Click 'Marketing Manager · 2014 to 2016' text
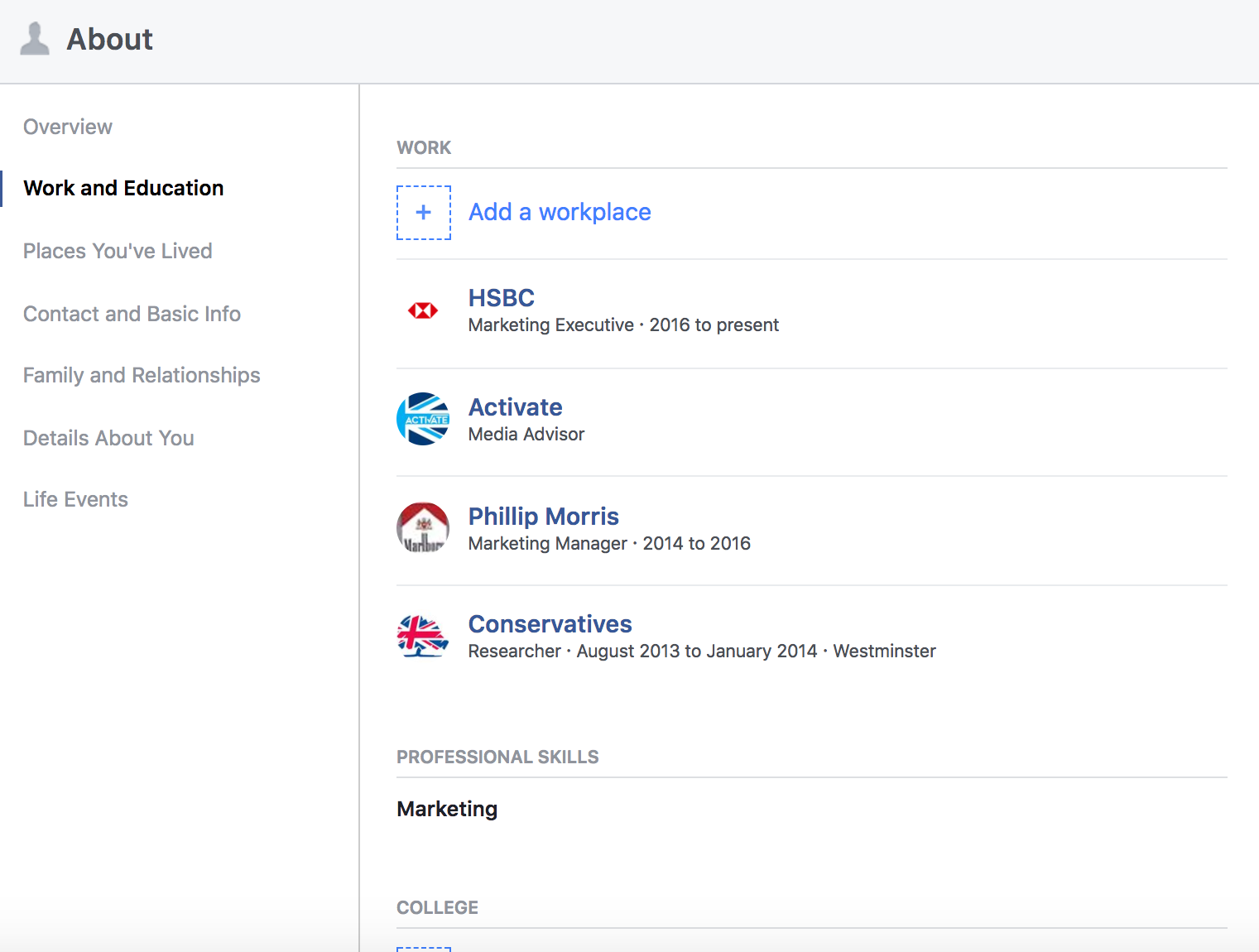This screenshot has width=1259, height=952. coord(609,544)
